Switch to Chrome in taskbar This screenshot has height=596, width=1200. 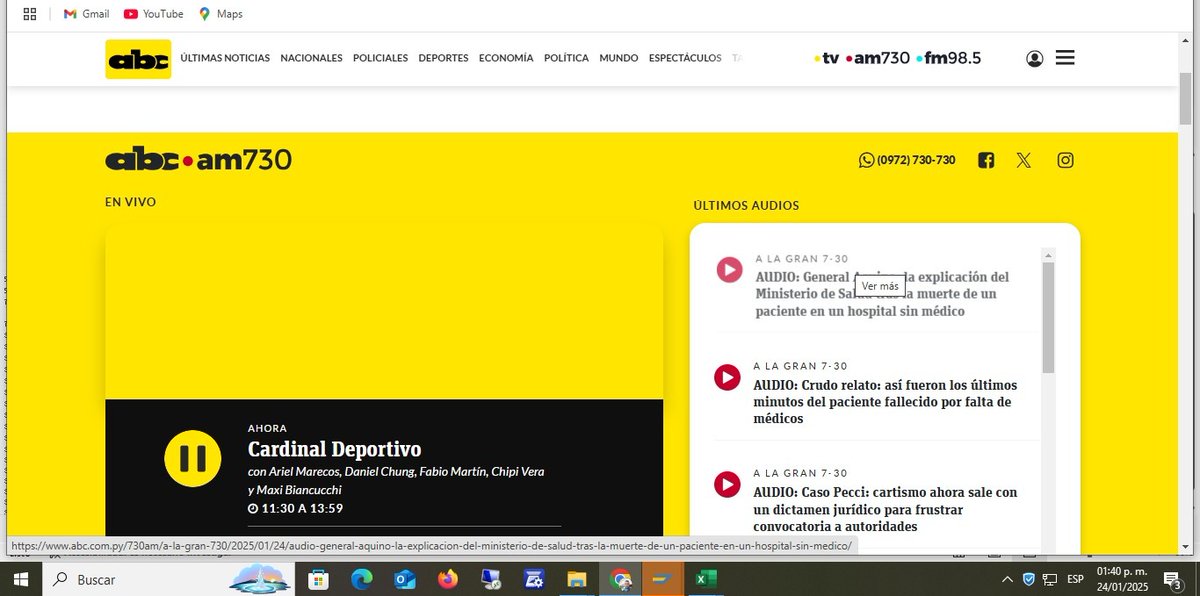point(621,579)
